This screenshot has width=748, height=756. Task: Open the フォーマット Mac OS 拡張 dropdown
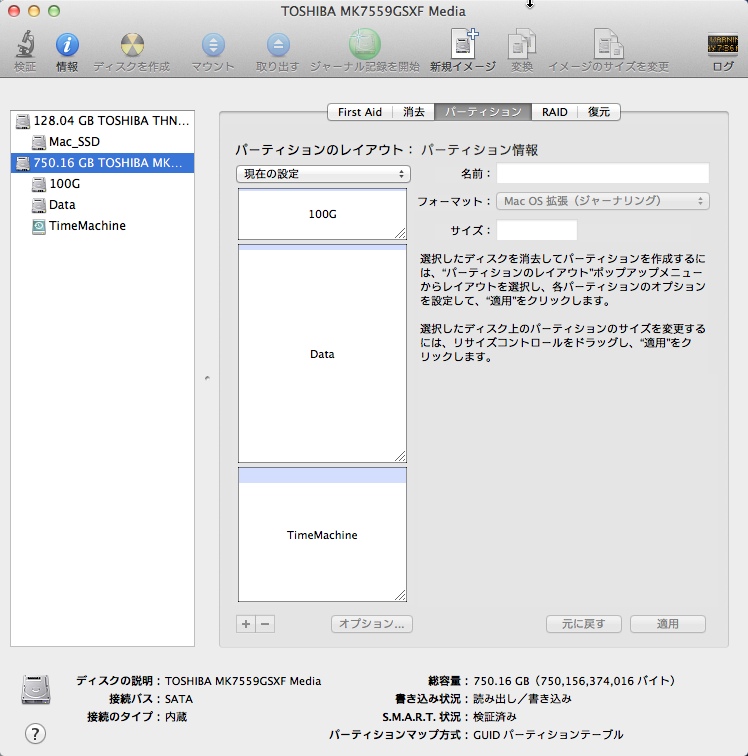click(x=603, y=201)
